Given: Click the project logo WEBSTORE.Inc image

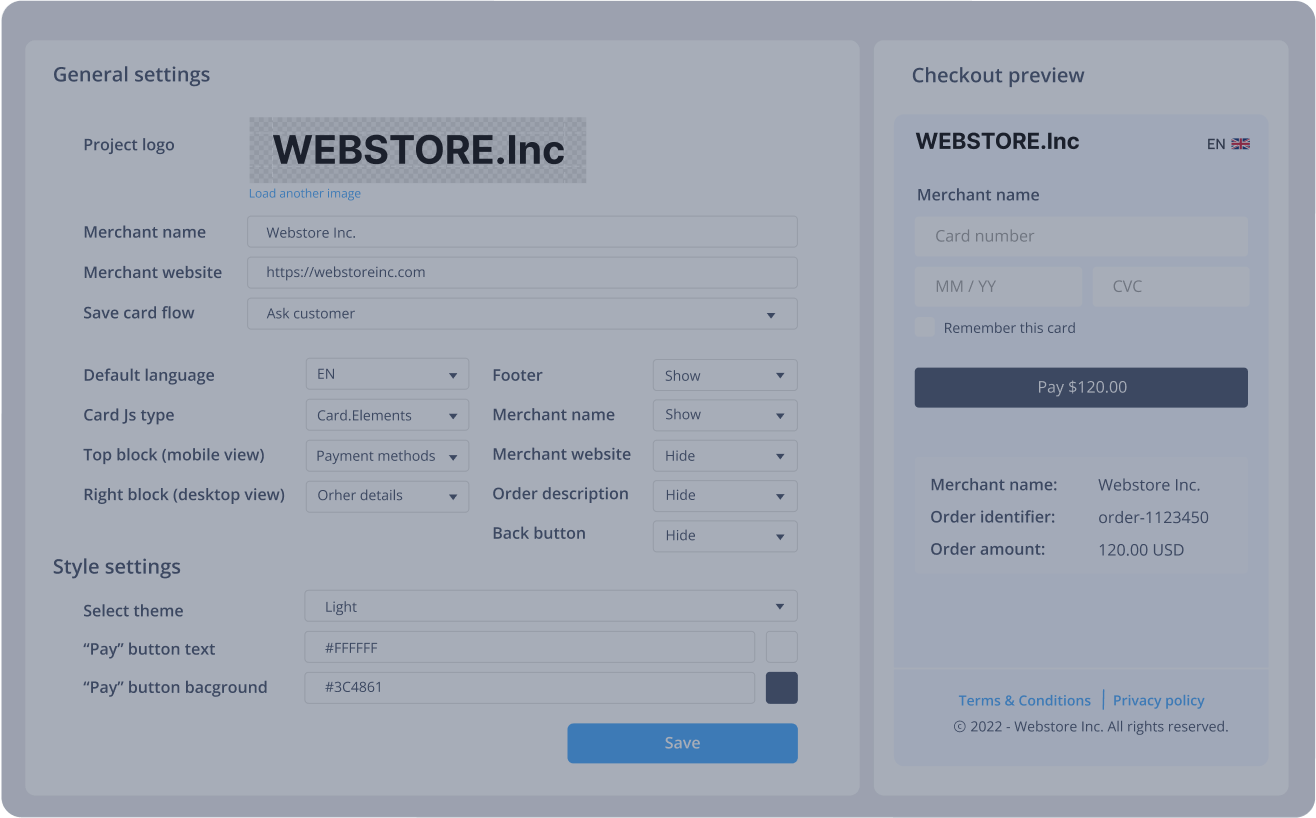Looking at the screenshot, I should [x=417, y=150].
